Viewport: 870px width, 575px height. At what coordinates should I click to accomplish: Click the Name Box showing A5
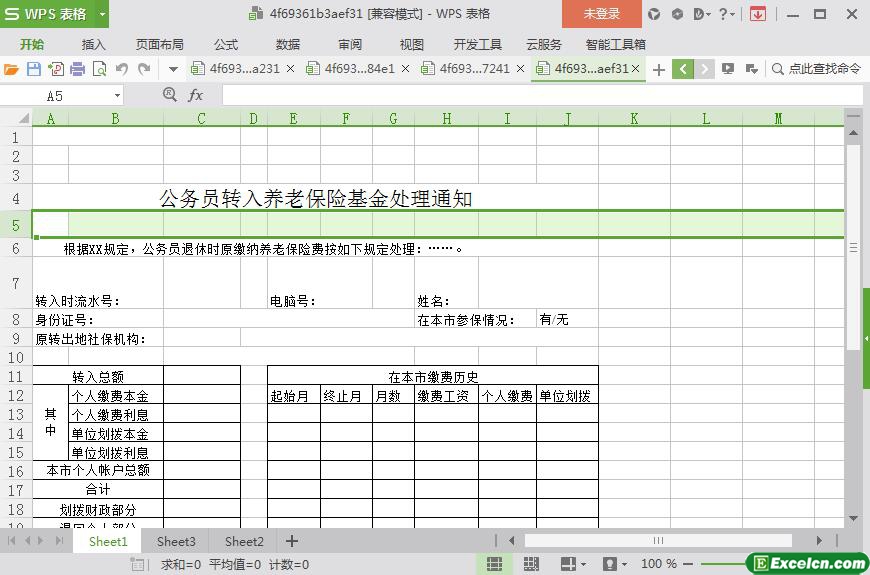pos(55,96)
